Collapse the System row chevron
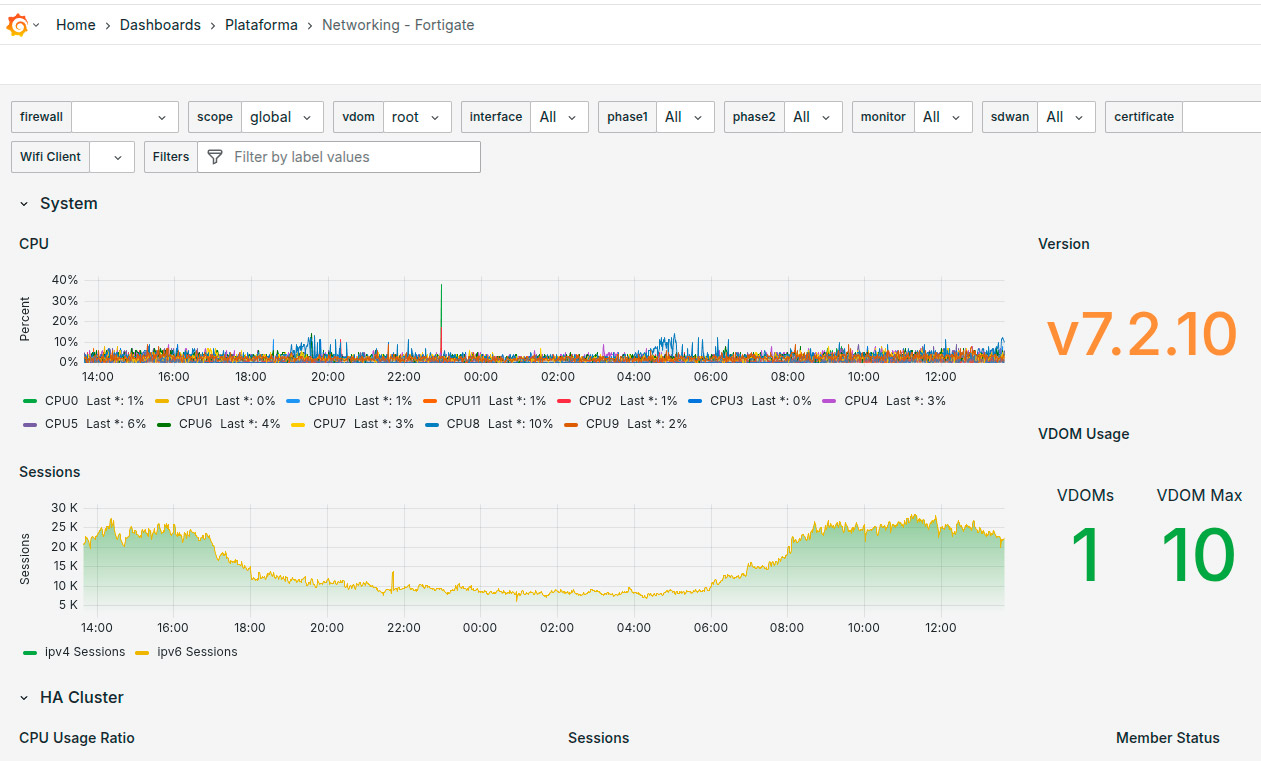The image size is (1261, 761). coord(25,204)
